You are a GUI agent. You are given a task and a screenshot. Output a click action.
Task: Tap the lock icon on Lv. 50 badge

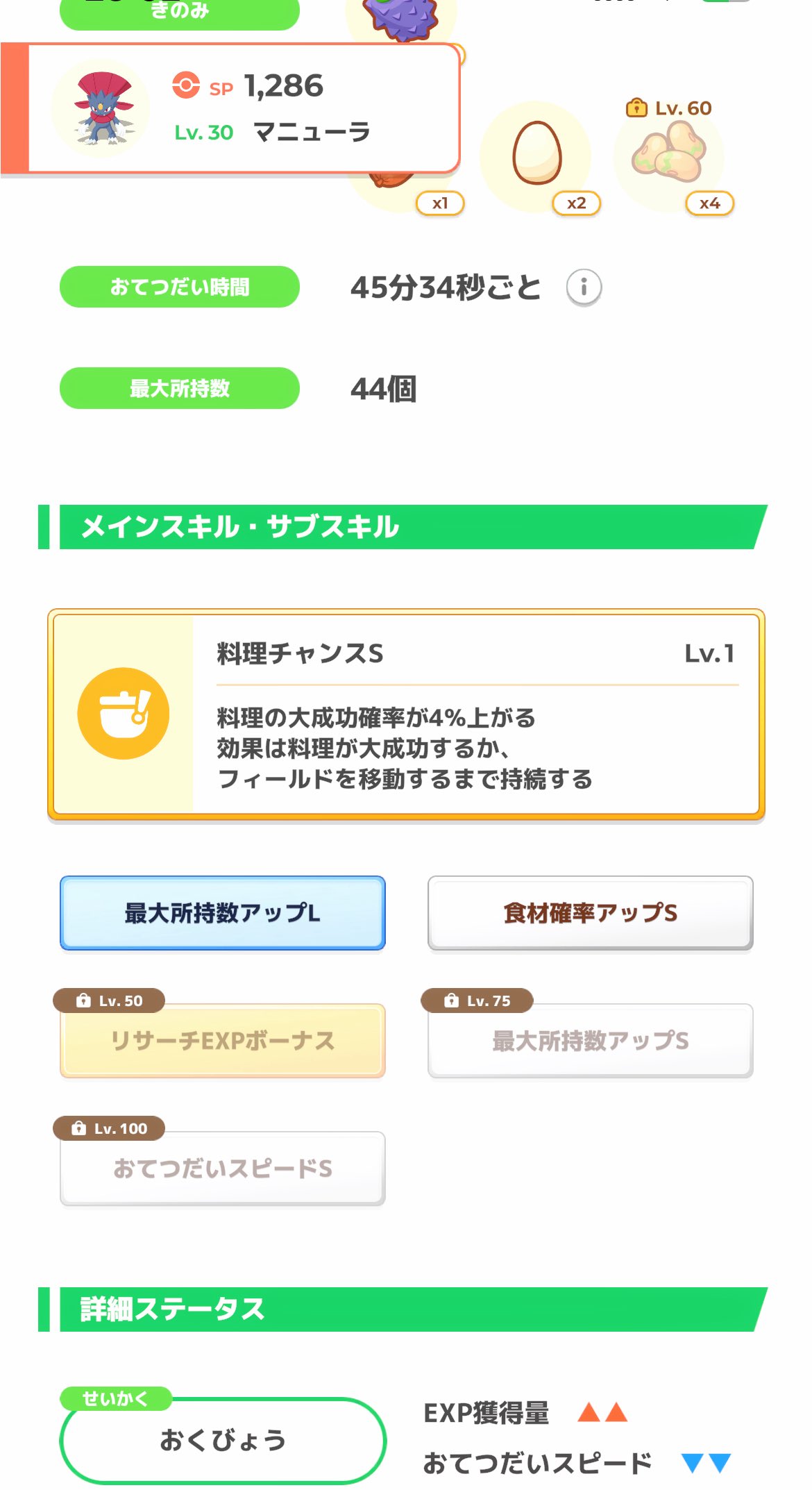click(x=83, y=1001)
